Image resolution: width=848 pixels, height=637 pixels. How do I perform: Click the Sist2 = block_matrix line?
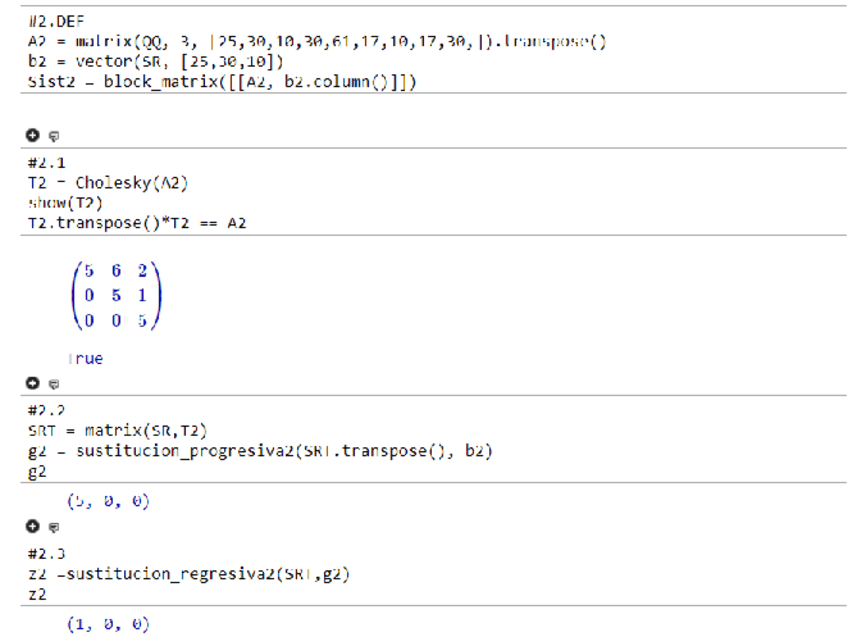coord(222,82)
